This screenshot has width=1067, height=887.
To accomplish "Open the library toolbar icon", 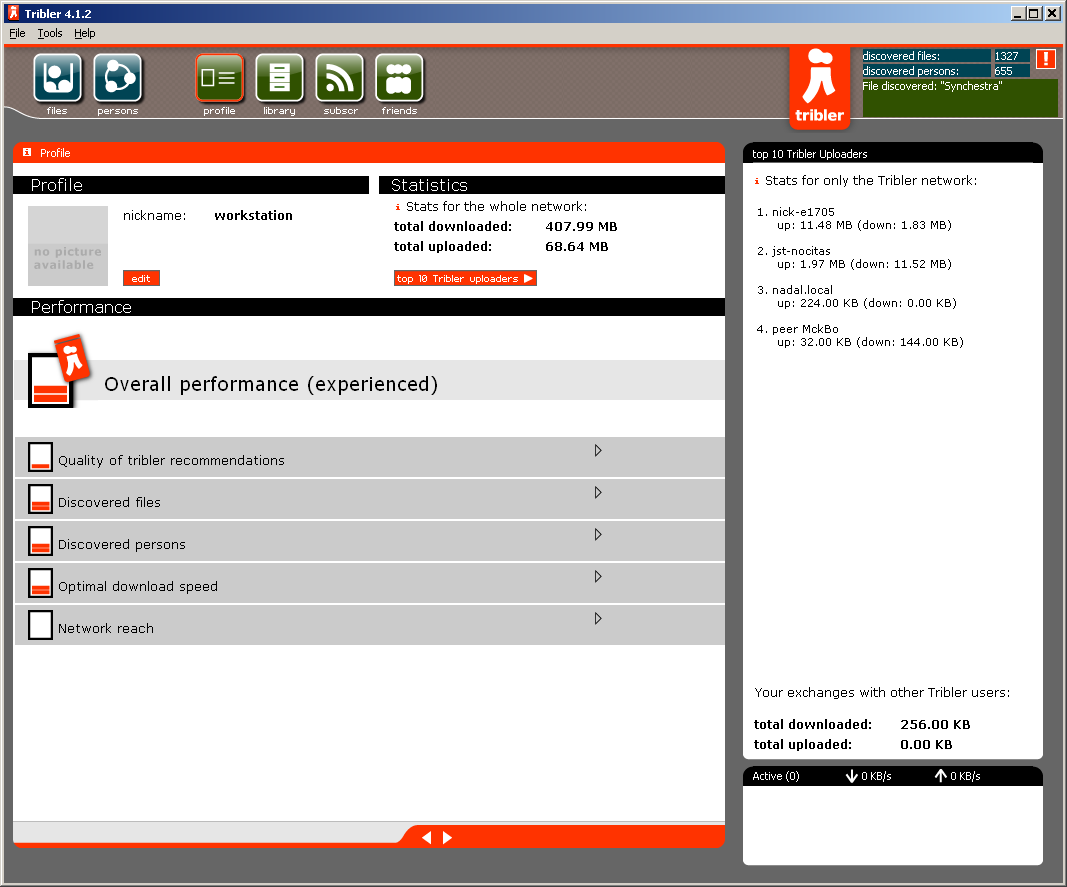I will pyautogui.click(x=279, y=78).
